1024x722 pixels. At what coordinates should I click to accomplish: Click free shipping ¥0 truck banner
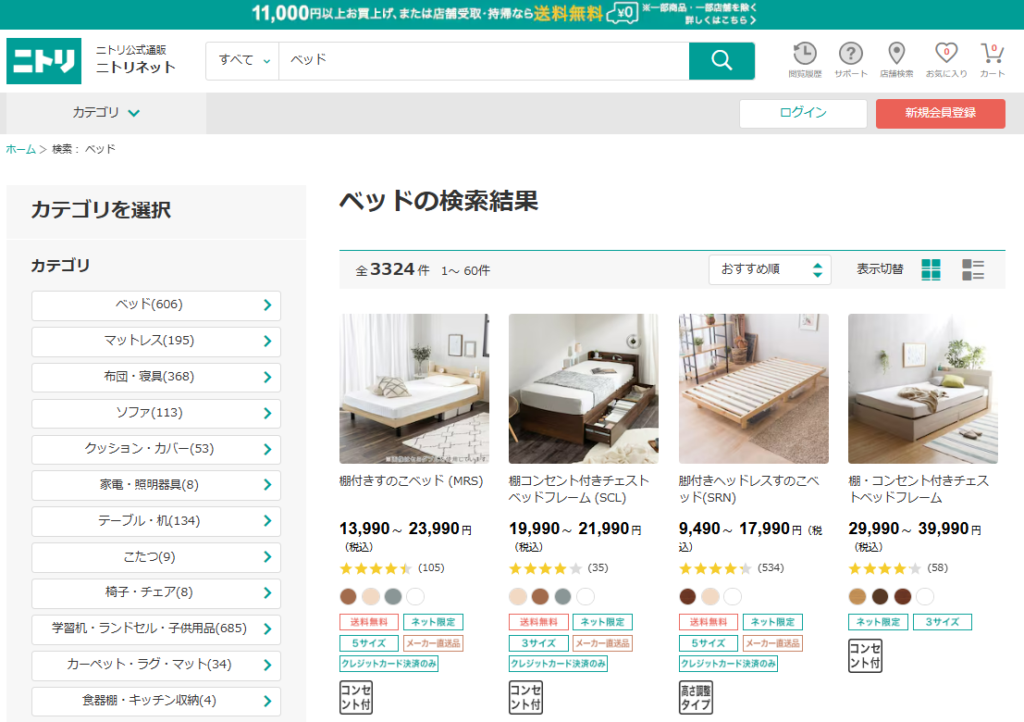click(622, 13)
